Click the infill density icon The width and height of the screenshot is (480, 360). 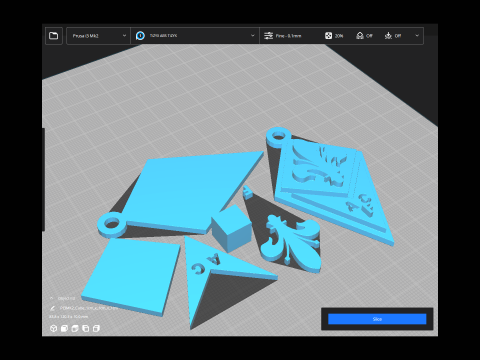coord(328,36)
